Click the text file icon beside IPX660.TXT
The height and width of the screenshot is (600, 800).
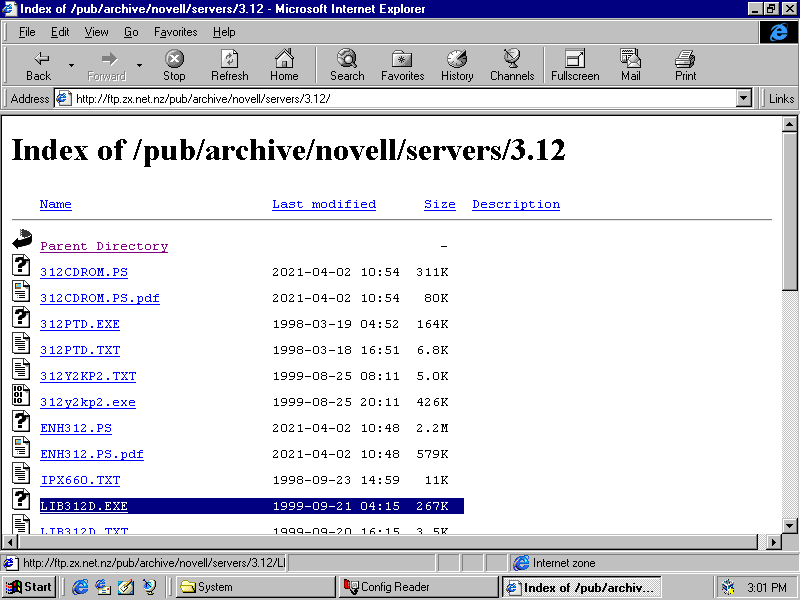21,473
